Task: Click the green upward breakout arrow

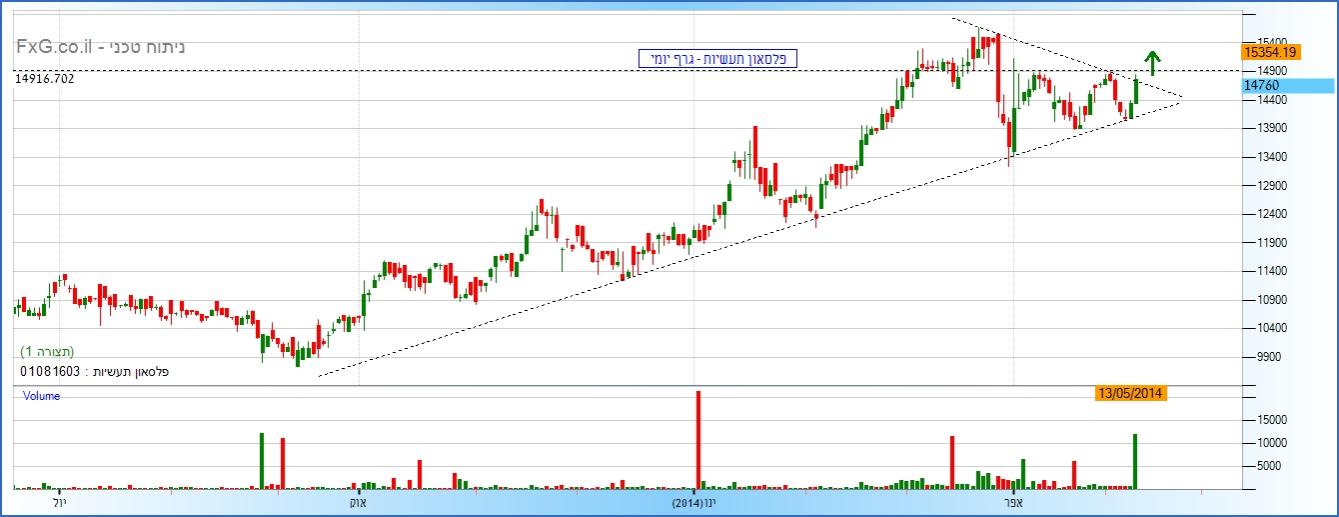Action: [1152, 63]
